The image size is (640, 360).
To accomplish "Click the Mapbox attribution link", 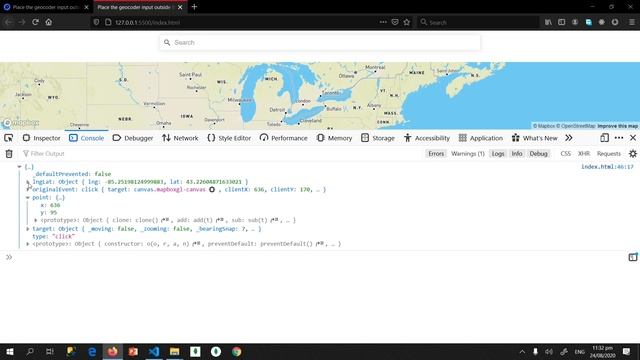I will click(x=544, y=126).
